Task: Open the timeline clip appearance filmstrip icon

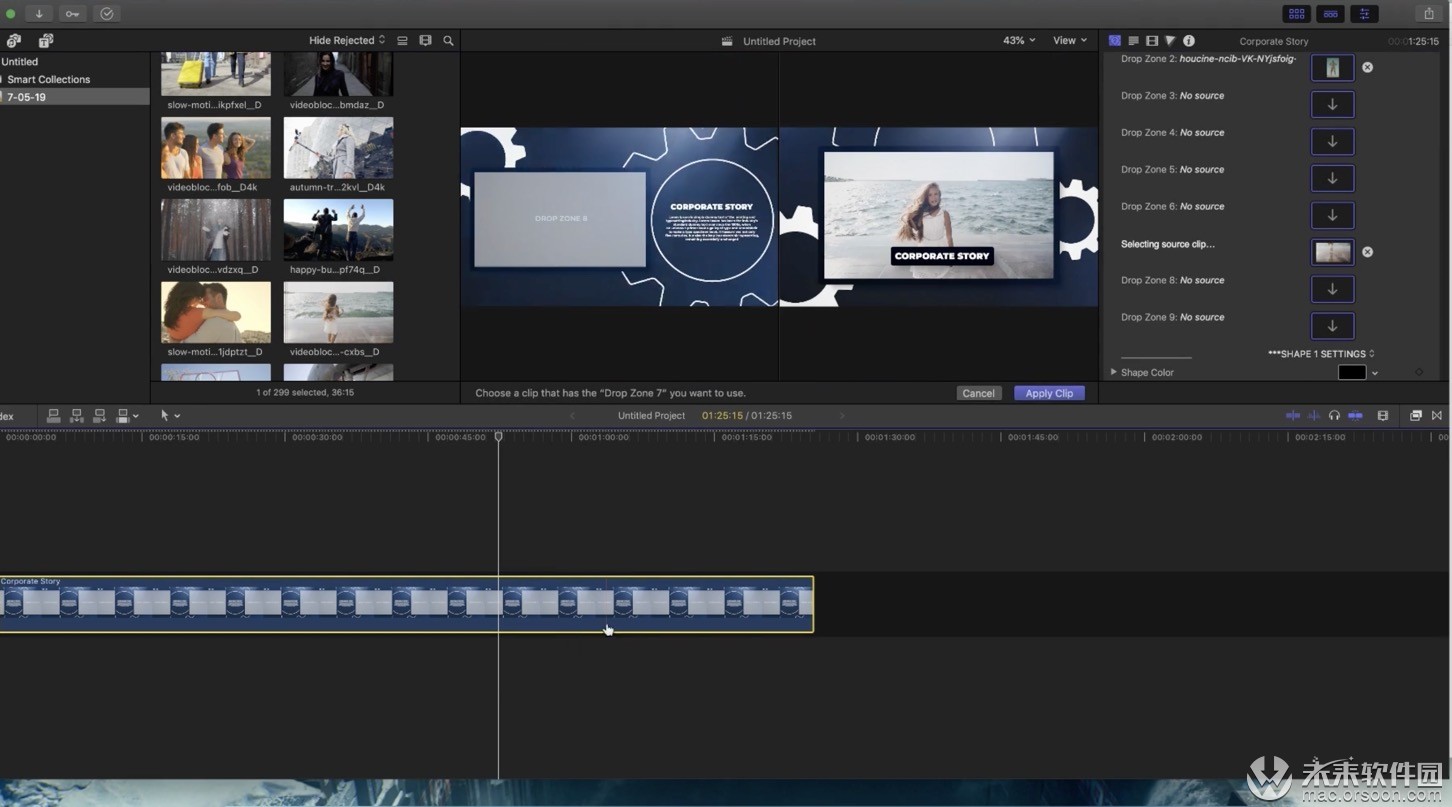Action: tap(1383, 415)
